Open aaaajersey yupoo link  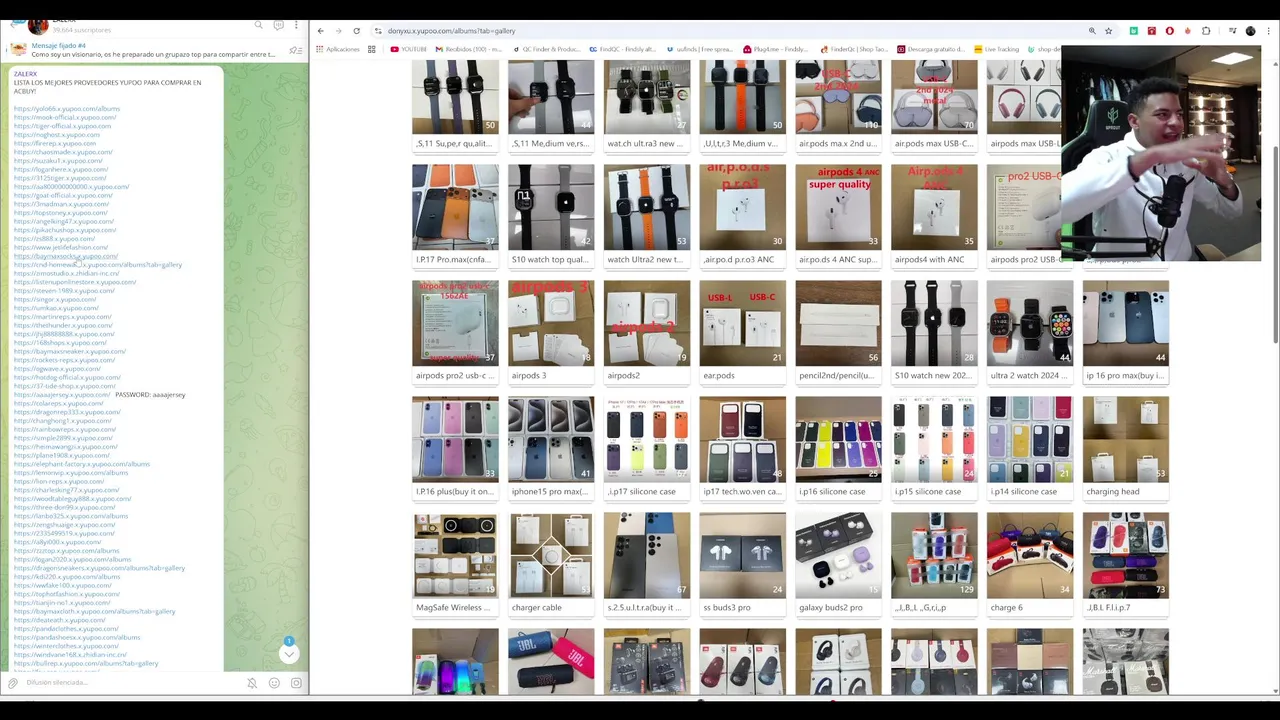pyautogui.click(x=62, y=395)
